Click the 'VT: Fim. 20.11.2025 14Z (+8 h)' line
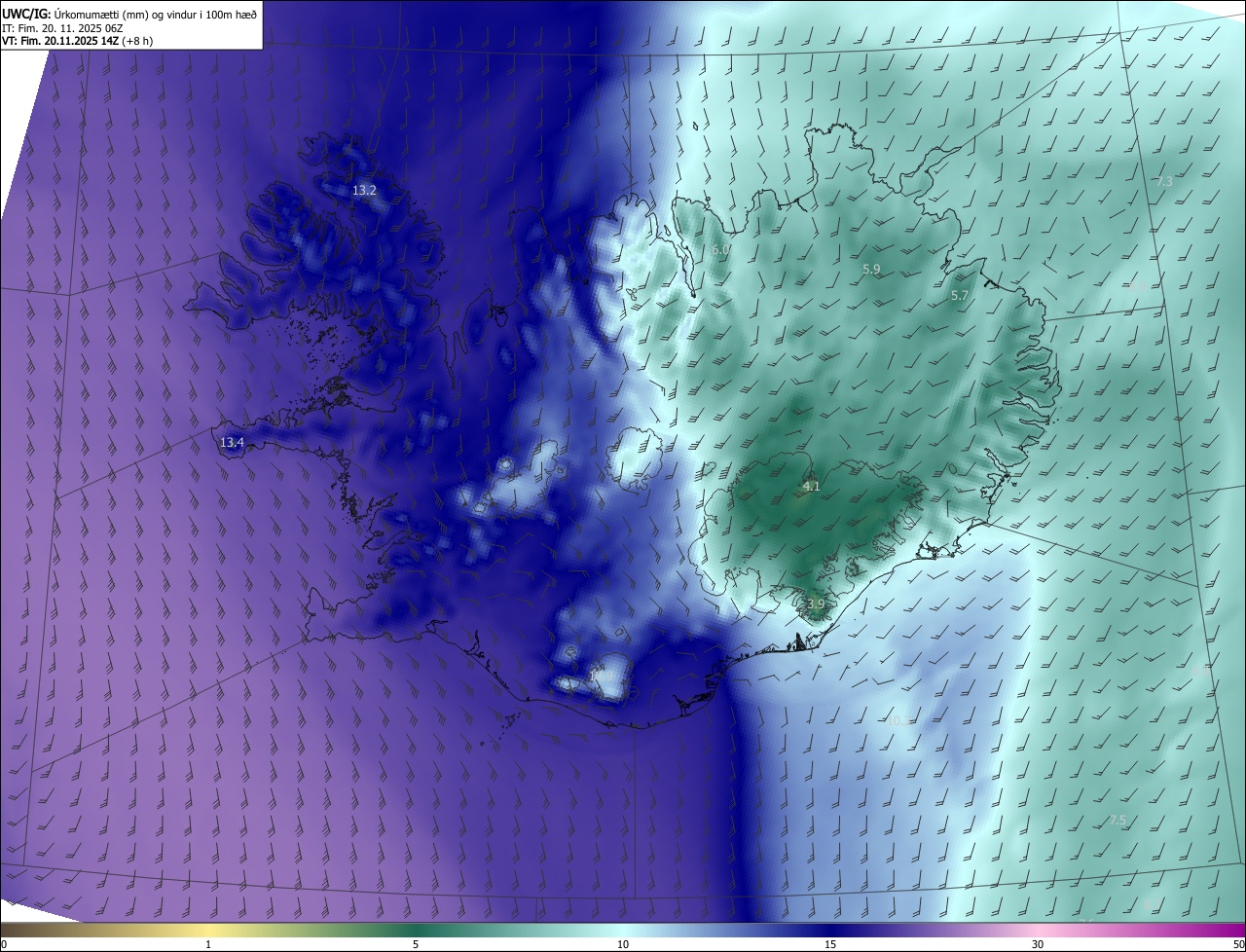 [x=77, y=41]
